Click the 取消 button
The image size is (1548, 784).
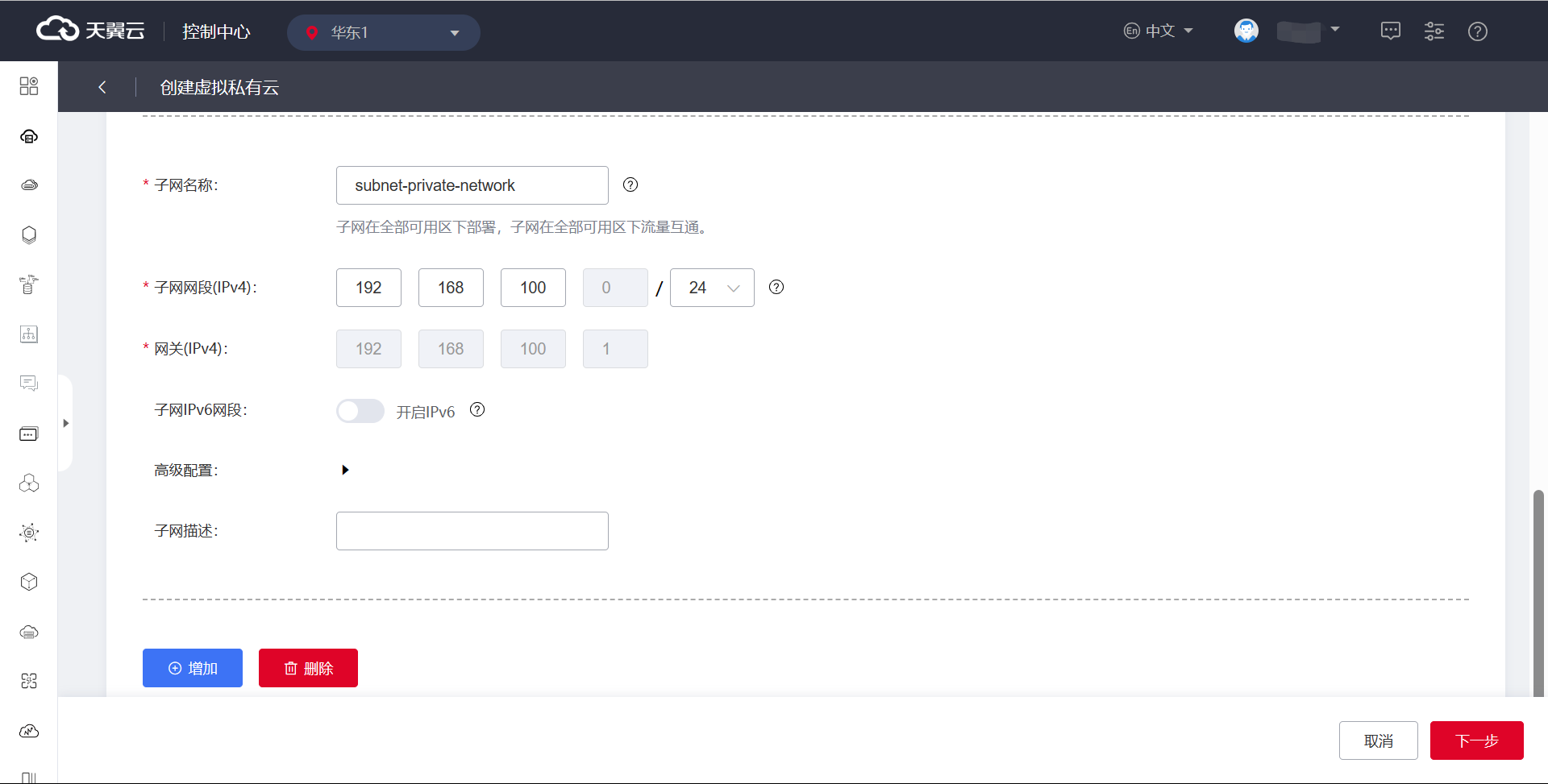click(x=1379, y=740)
